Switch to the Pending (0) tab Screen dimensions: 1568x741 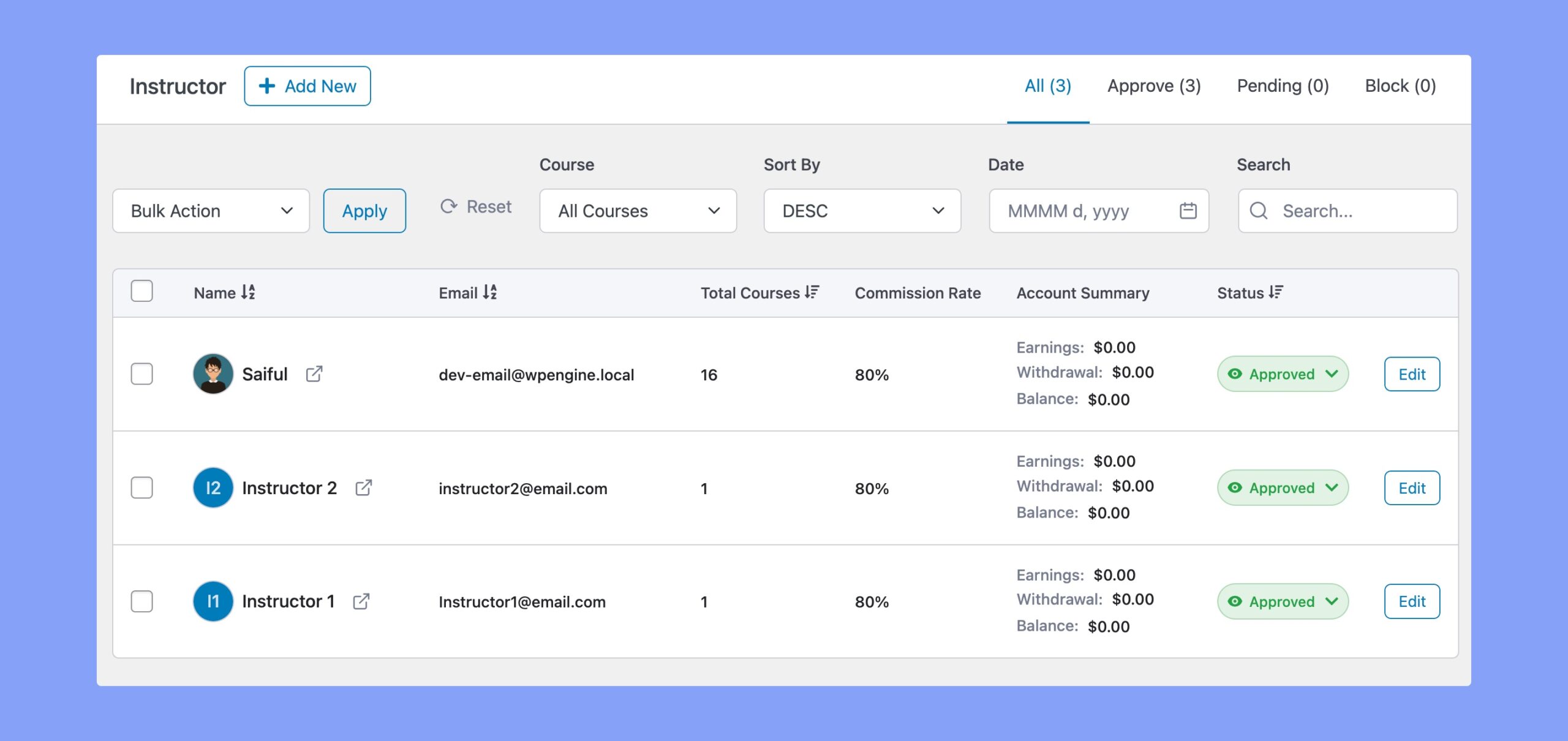coord(1283,85)
